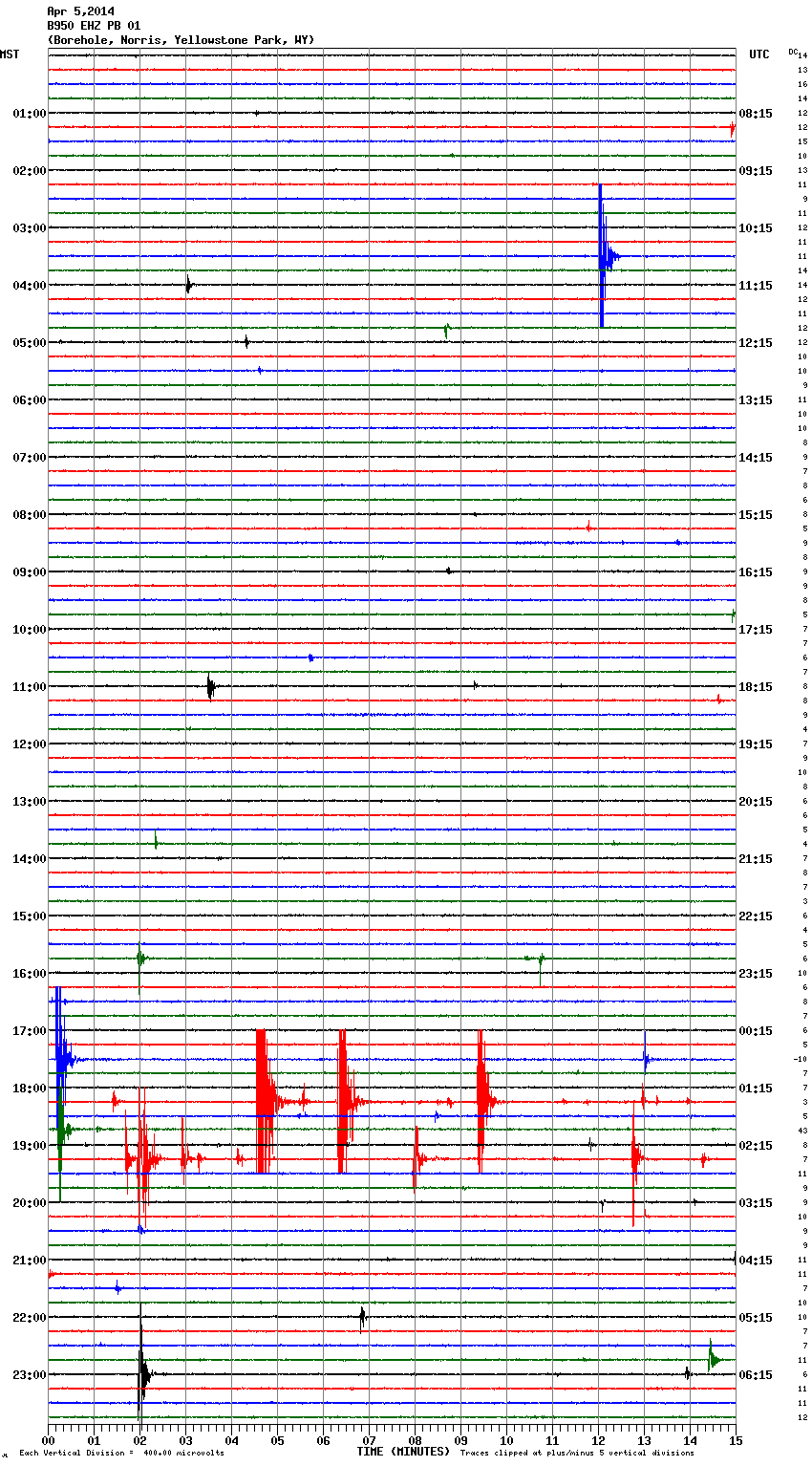
Task: Select the "07:00" MST hour label
Action: pyautogui.click(x=30, y=458)
